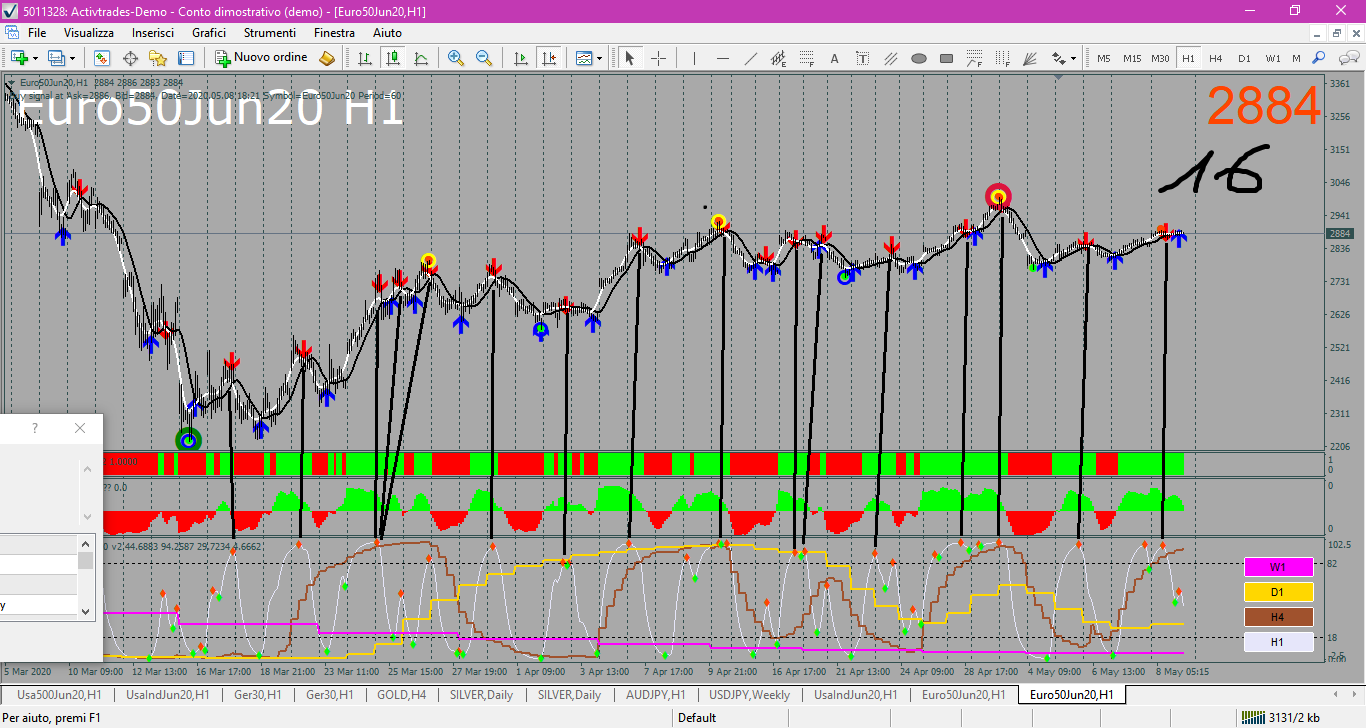Show the Market Watch panel
1366x728 pixels.
pos(102,58)
